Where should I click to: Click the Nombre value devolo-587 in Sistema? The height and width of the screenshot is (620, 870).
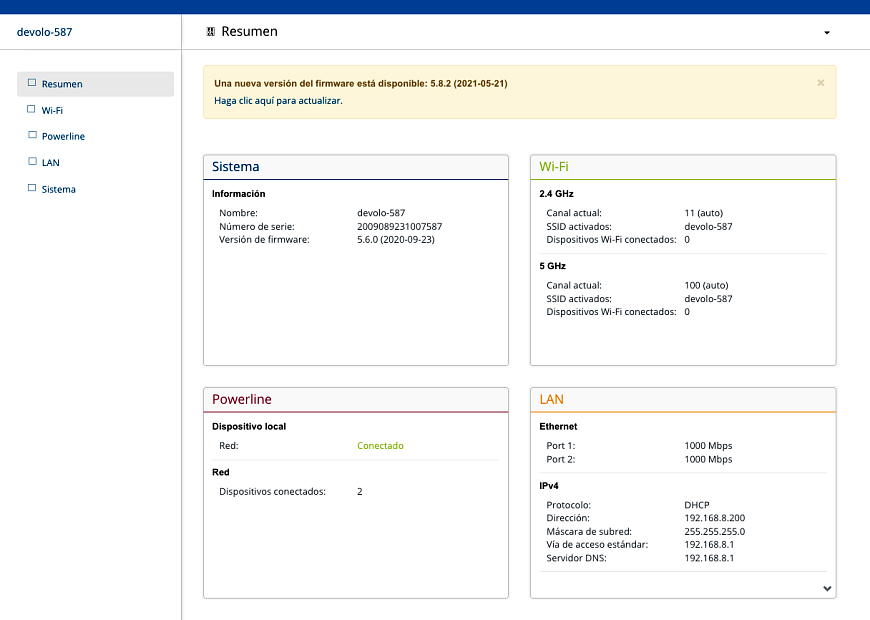click(381, 213)
